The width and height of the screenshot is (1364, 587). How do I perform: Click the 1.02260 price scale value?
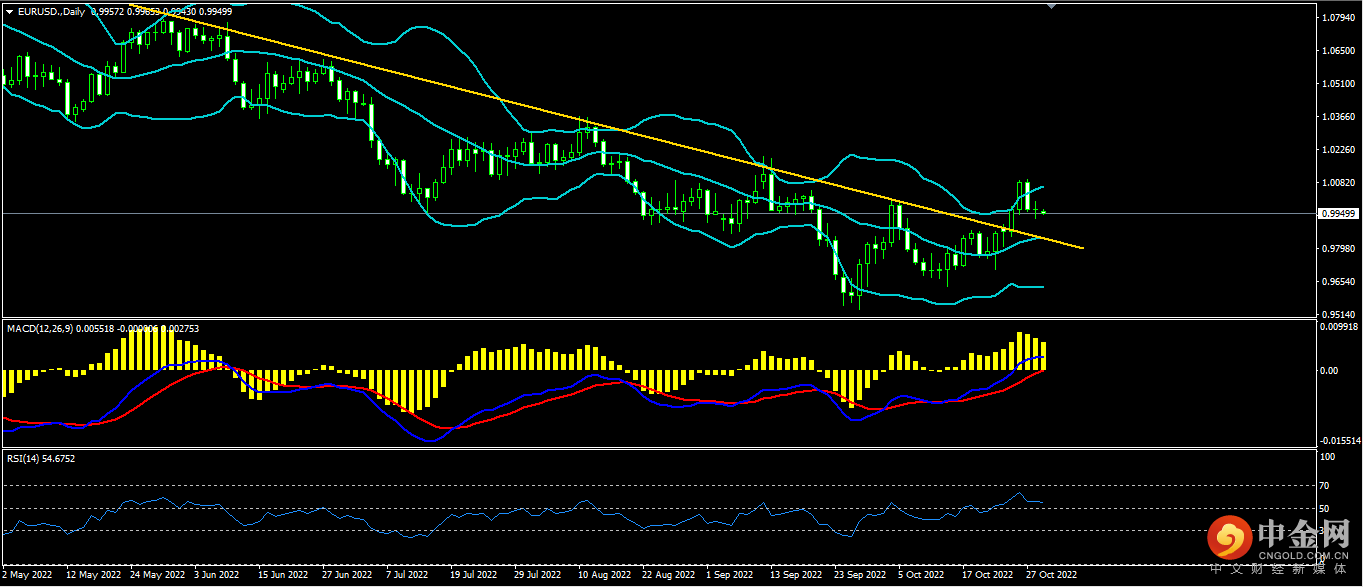(x=1337, y=150)
